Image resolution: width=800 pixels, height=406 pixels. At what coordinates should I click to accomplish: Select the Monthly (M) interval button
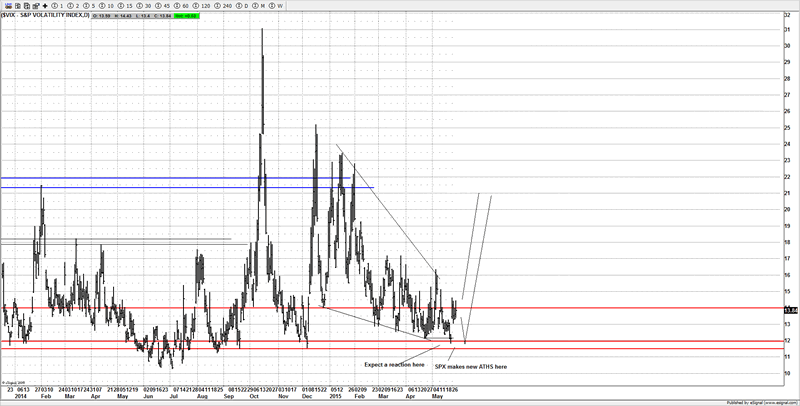point(260,6)
